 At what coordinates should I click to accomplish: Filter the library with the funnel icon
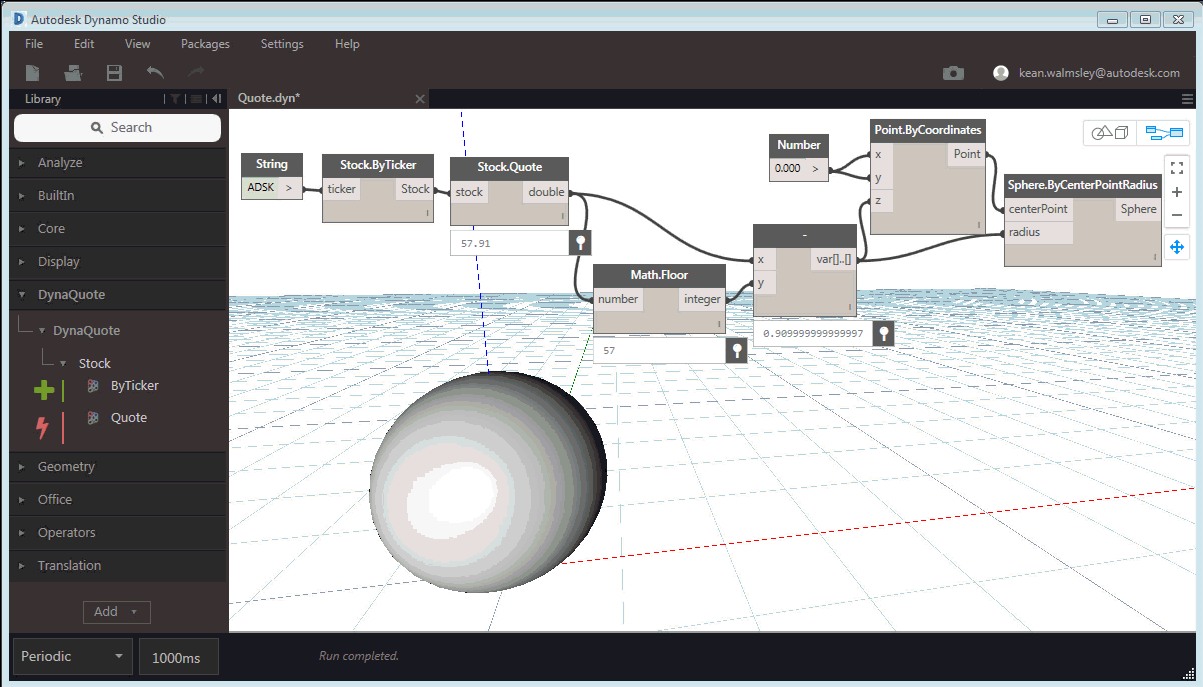(175, 99)
